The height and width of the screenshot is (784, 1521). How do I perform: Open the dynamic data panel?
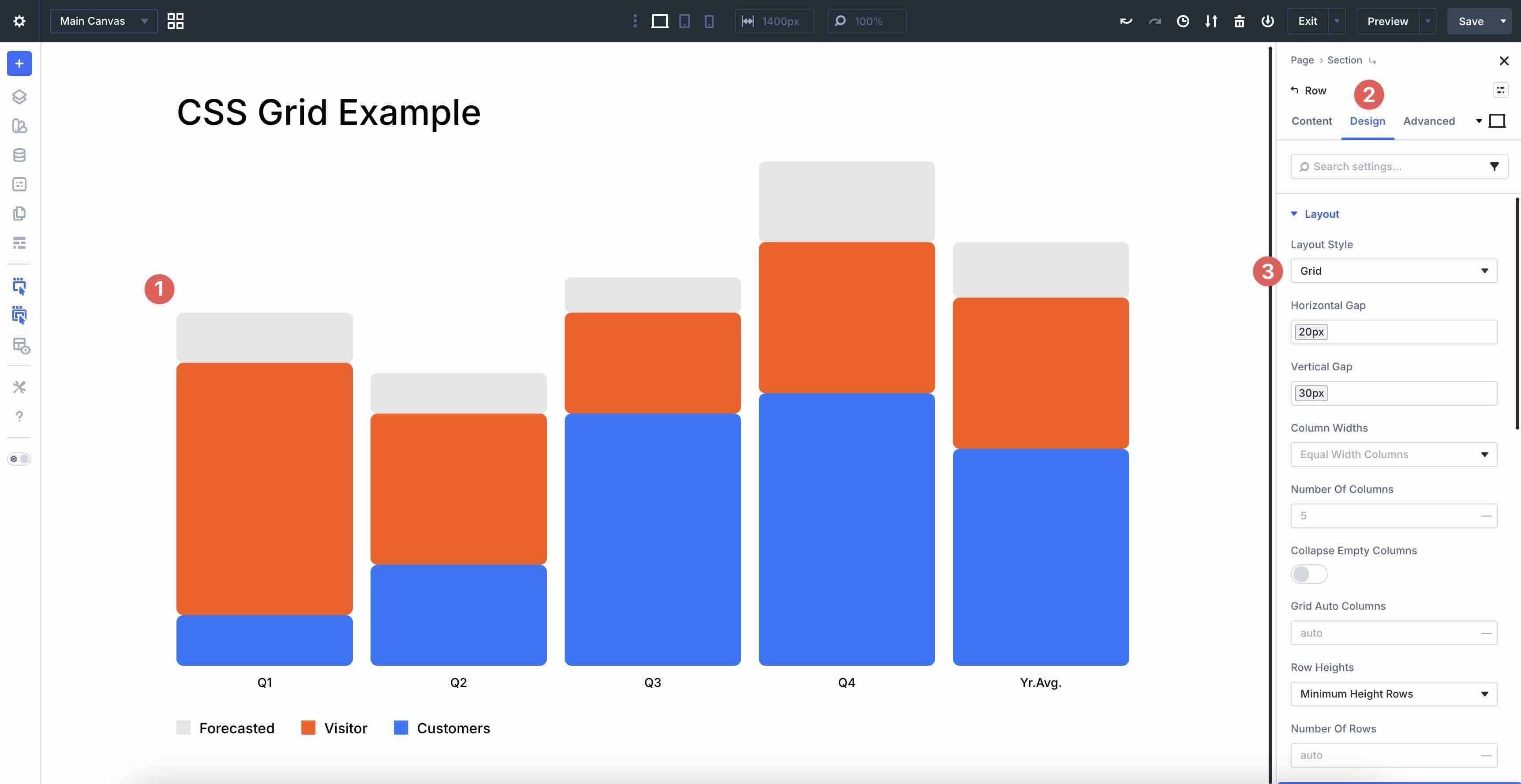[19, 155]
